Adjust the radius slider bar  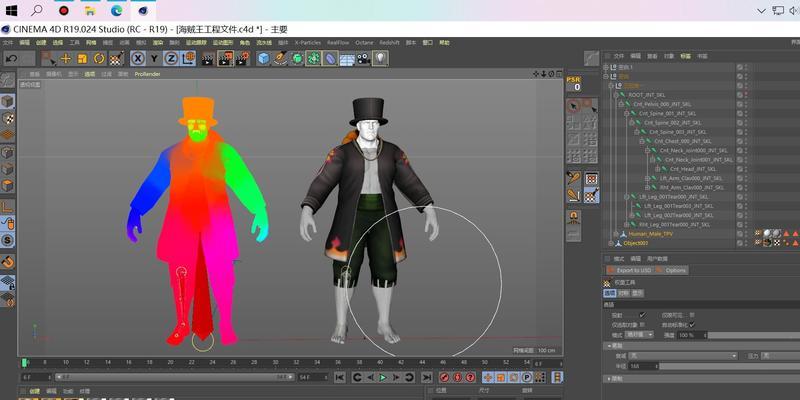pos(729,366)
